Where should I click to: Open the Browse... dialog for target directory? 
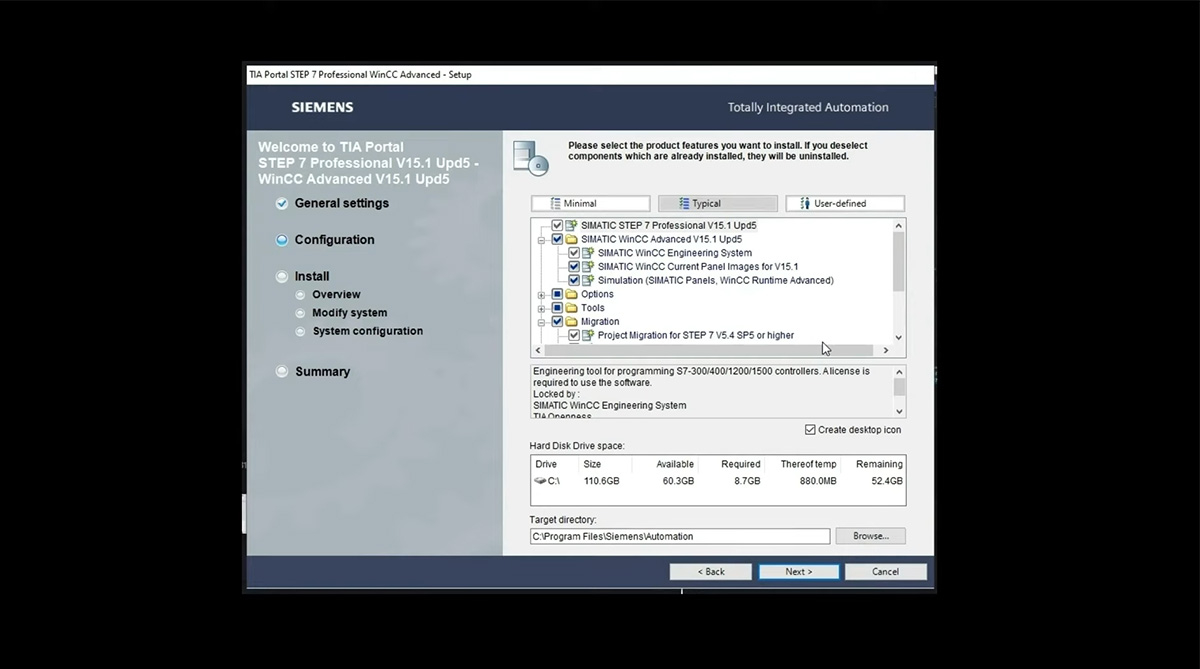tap(870, 536)
